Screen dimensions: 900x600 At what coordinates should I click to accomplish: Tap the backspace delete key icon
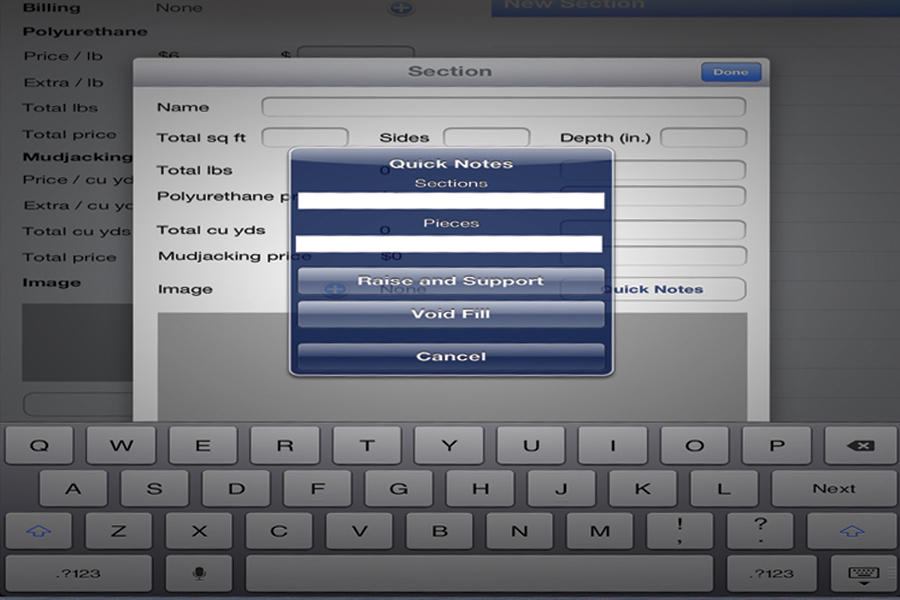tap(861, 445)
